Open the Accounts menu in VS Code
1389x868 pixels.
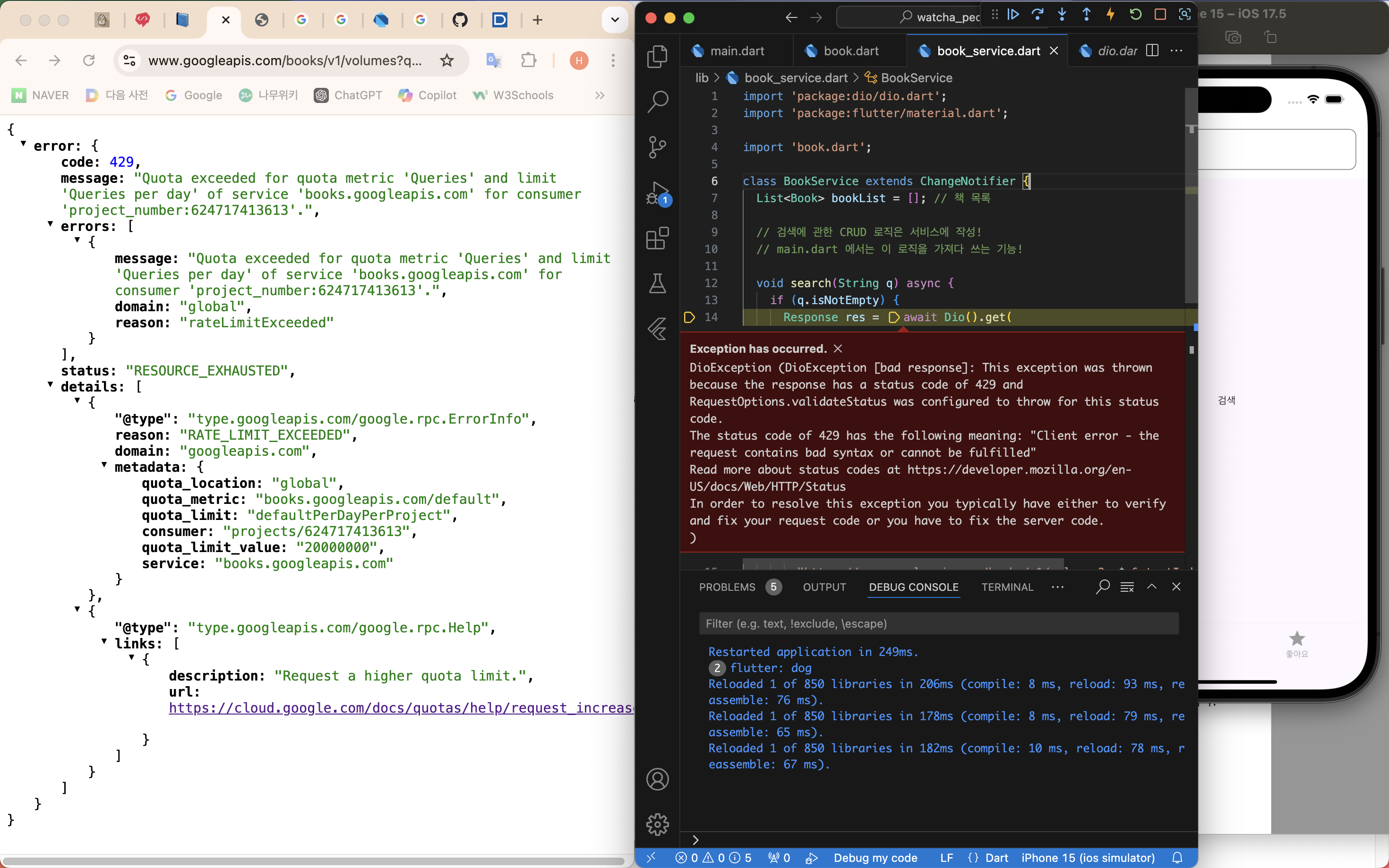click(x=657, y=779)
